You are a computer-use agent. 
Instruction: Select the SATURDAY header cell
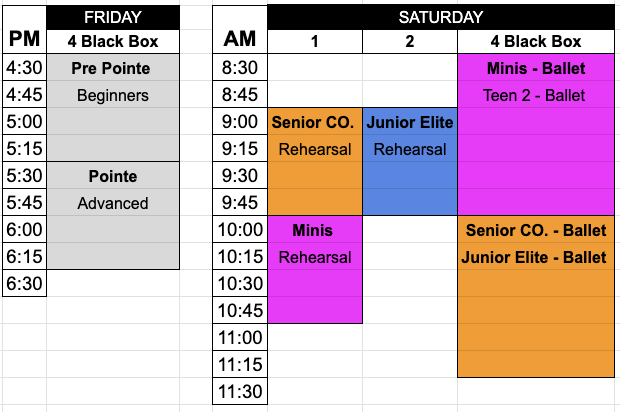441,17
